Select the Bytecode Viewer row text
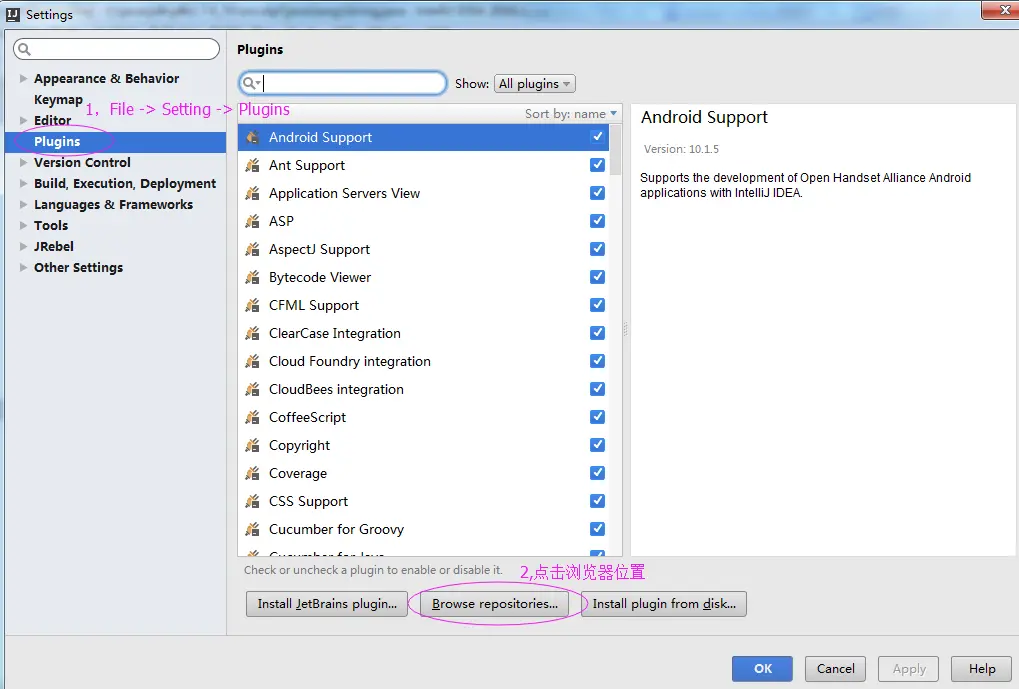The height and width of the screenshot is (689, 1019). (320, 278)
